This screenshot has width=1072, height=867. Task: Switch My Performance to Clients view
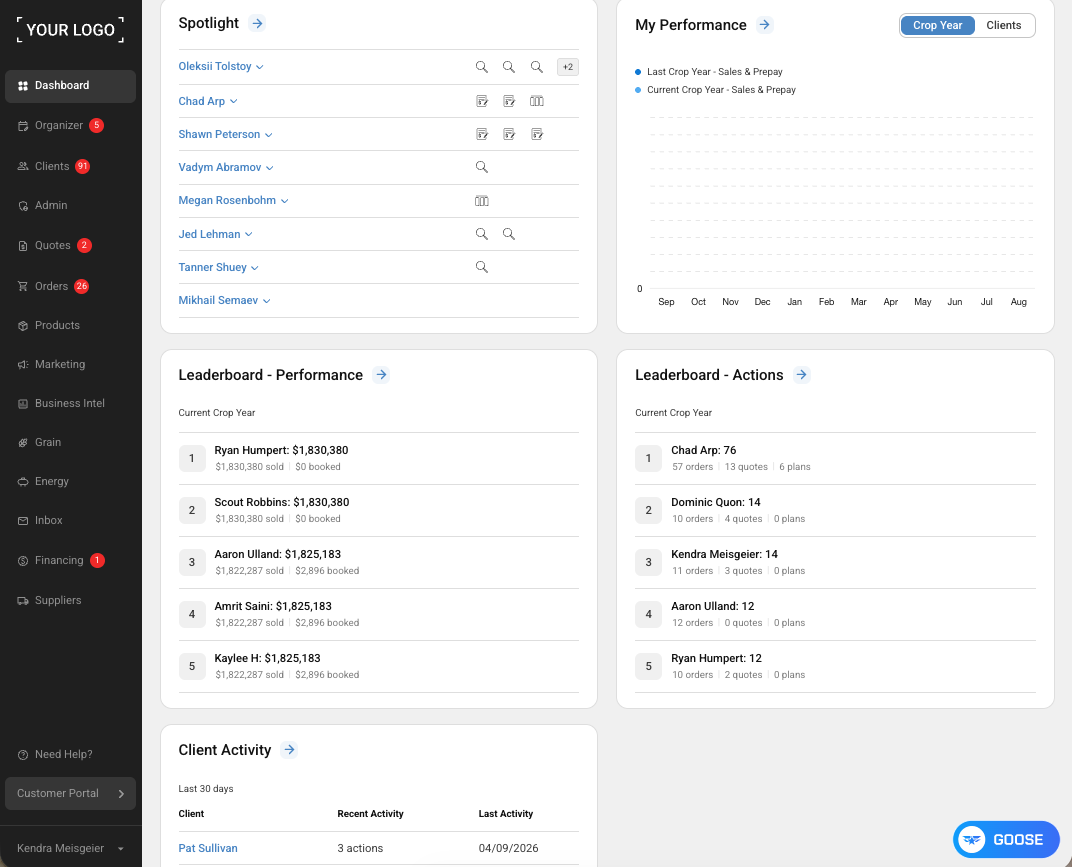1003,25
